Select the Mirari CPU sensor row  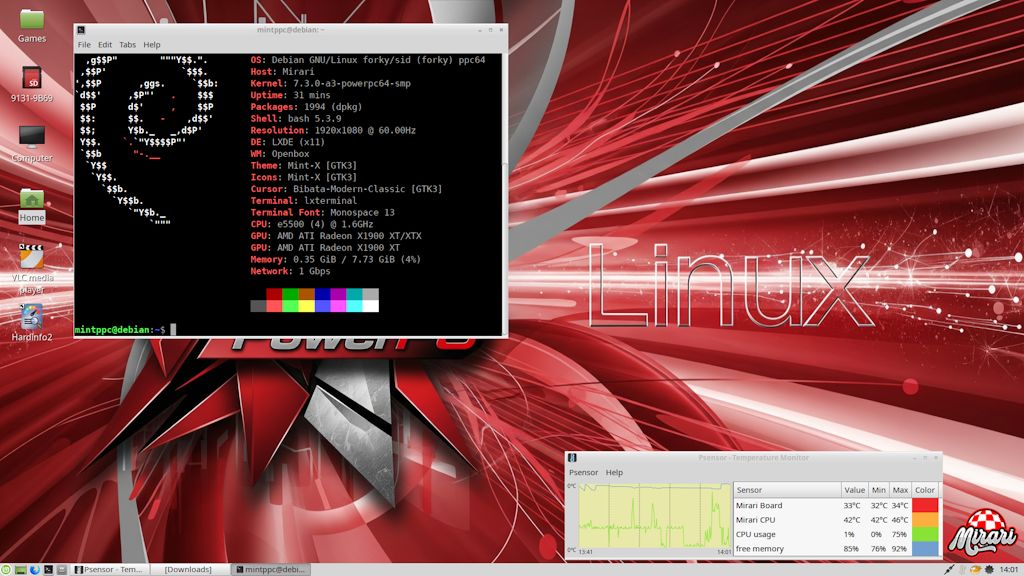(836, 519)
